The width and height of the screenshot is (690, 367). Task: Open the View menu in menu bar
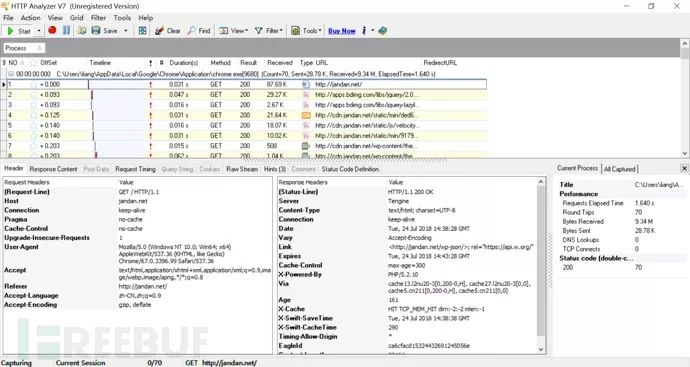(x=55, y=18)
